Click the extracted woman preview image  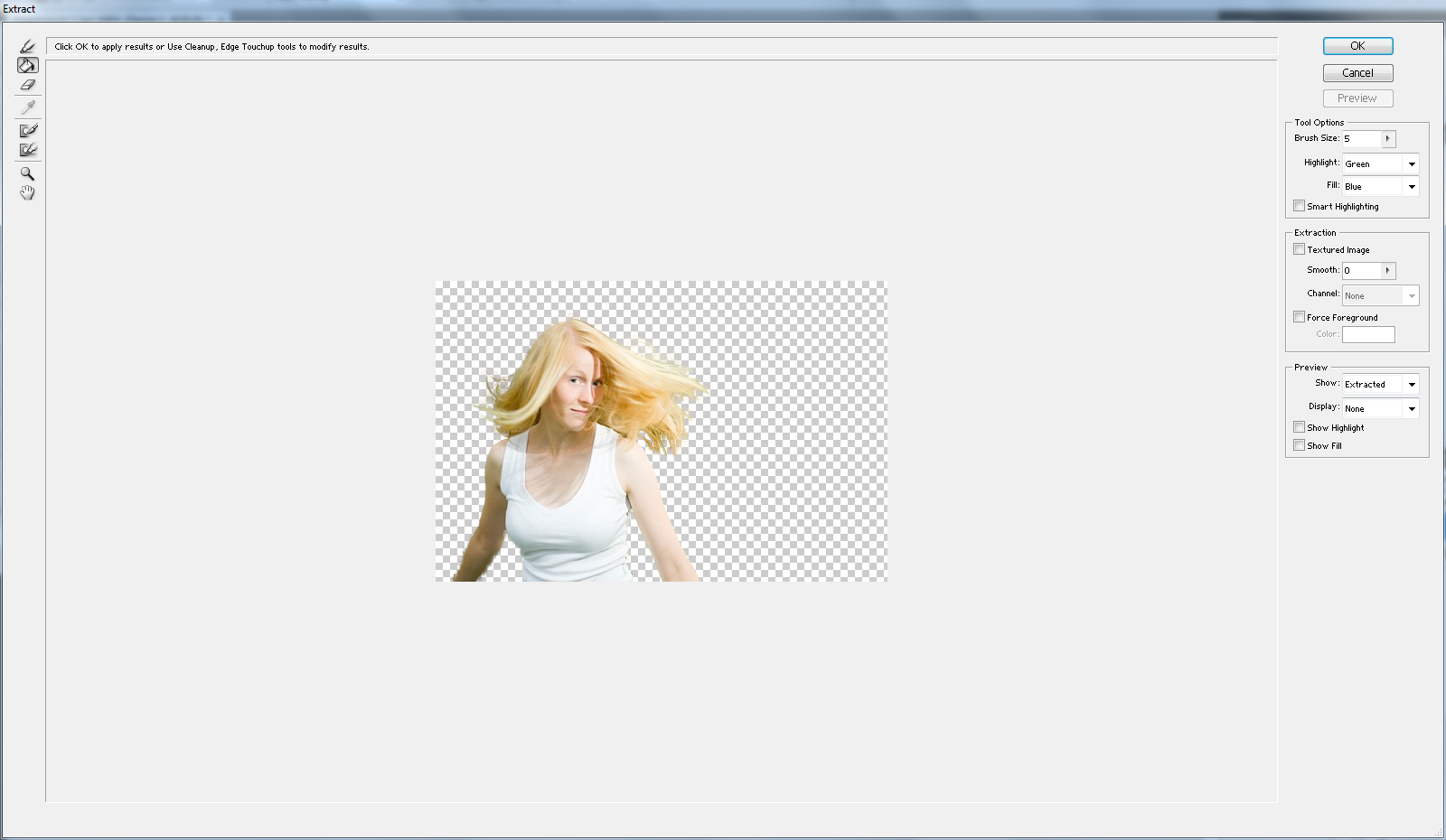661,431
